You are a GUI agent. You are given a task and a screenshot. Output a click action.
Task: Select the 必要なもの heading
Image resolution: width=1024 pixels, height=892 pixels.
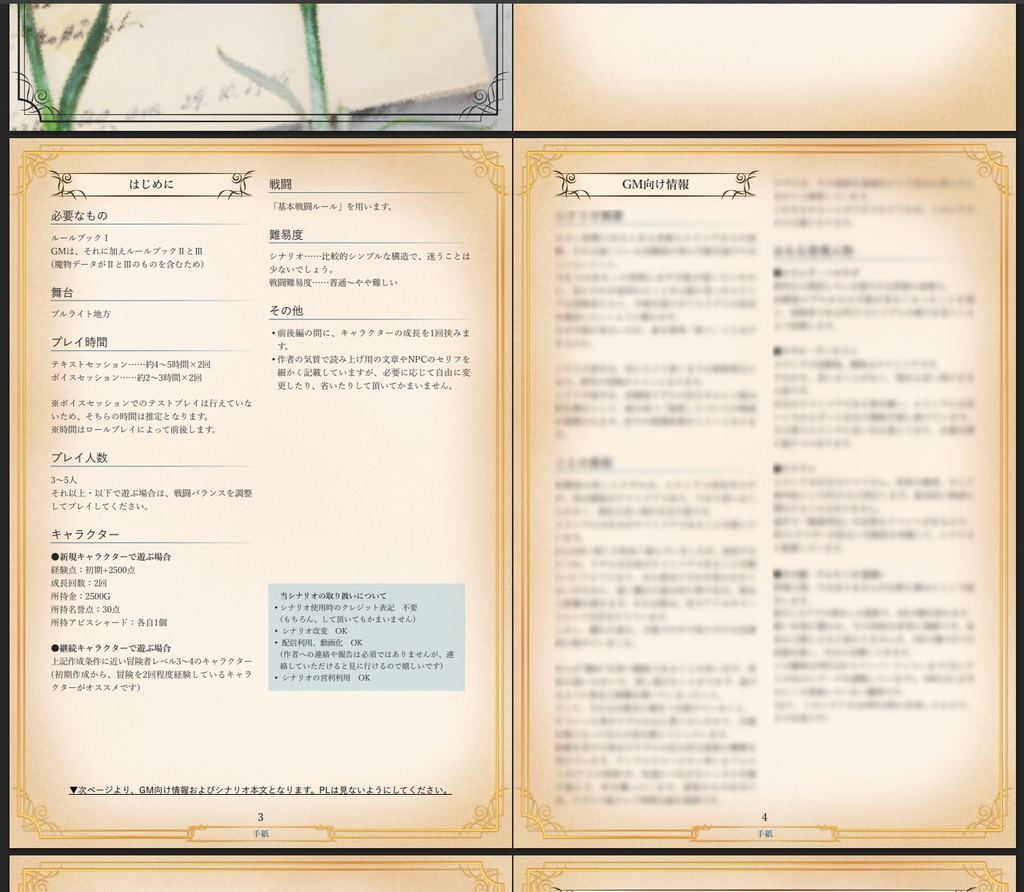pyautogui.click(x=79, y=215)
